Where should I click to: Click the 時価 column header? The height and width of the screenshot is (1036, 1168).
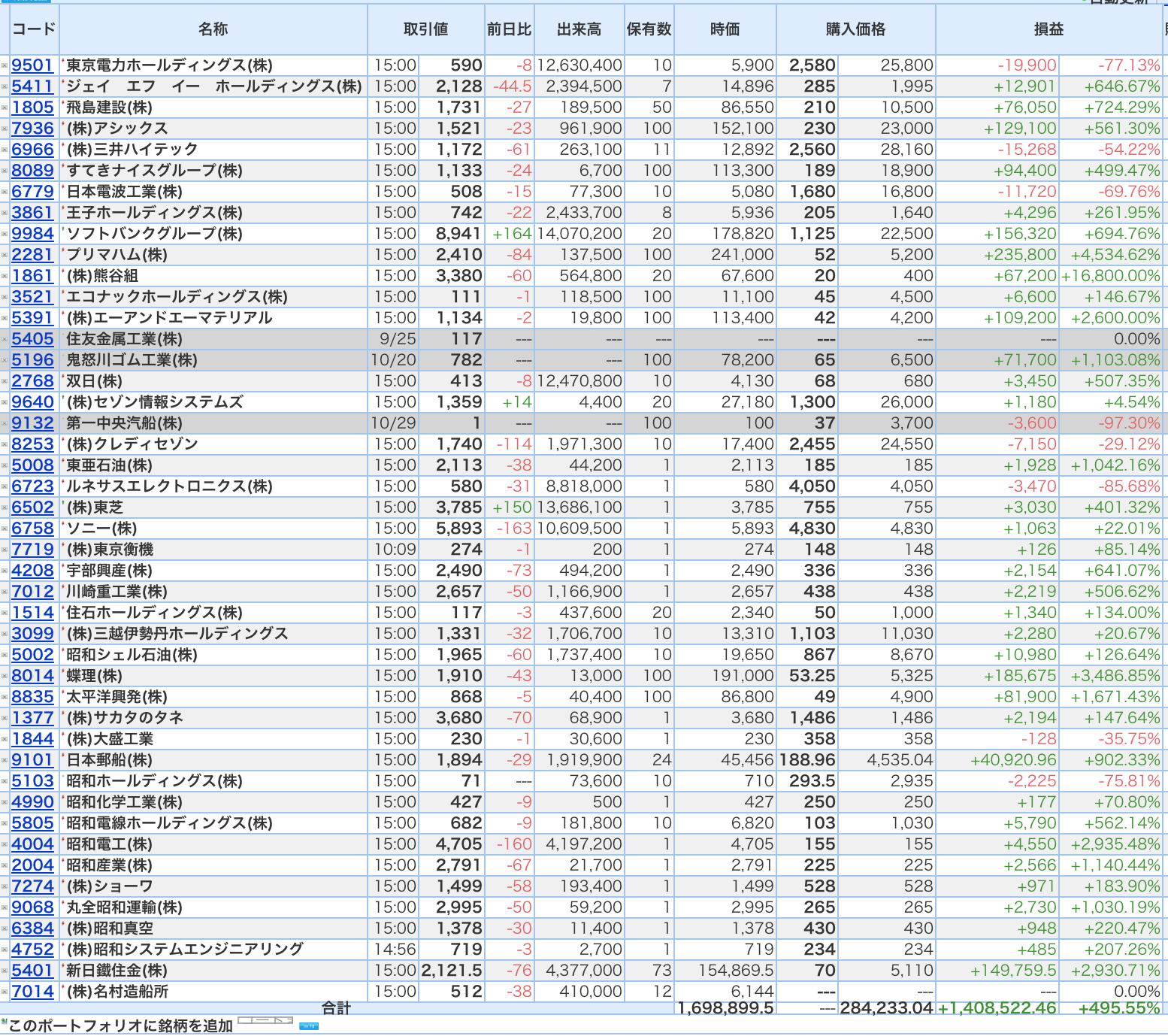pyautogui.click(x=725, y=29)
